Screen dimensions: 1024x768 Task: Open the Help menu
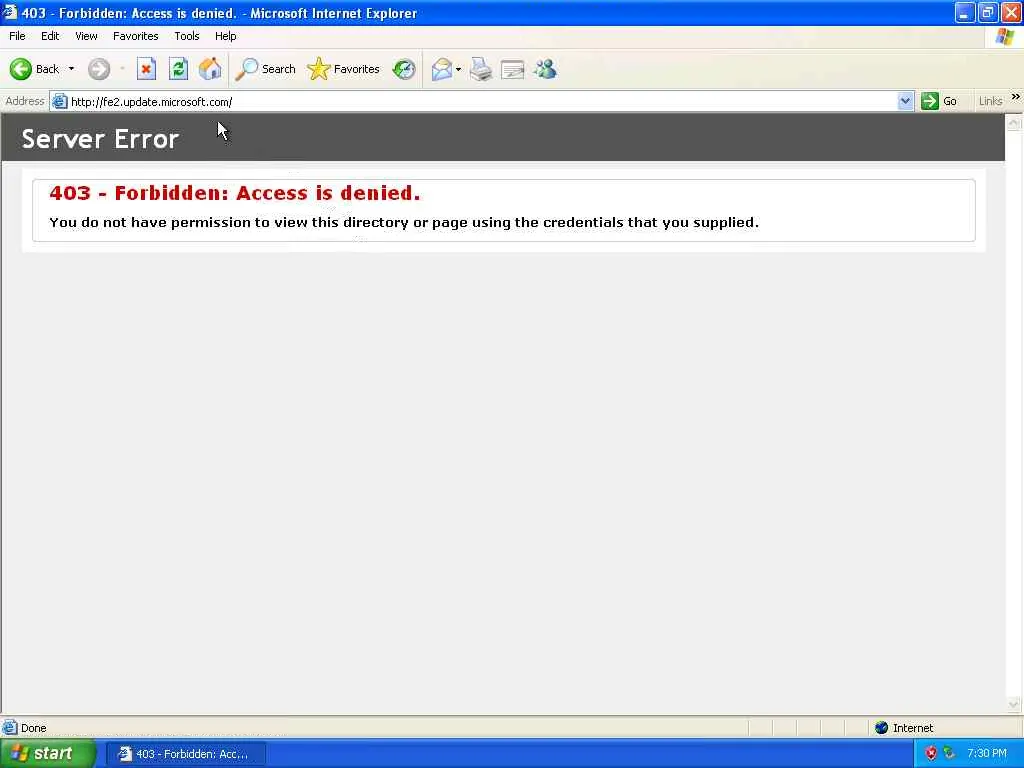(226, 36)
